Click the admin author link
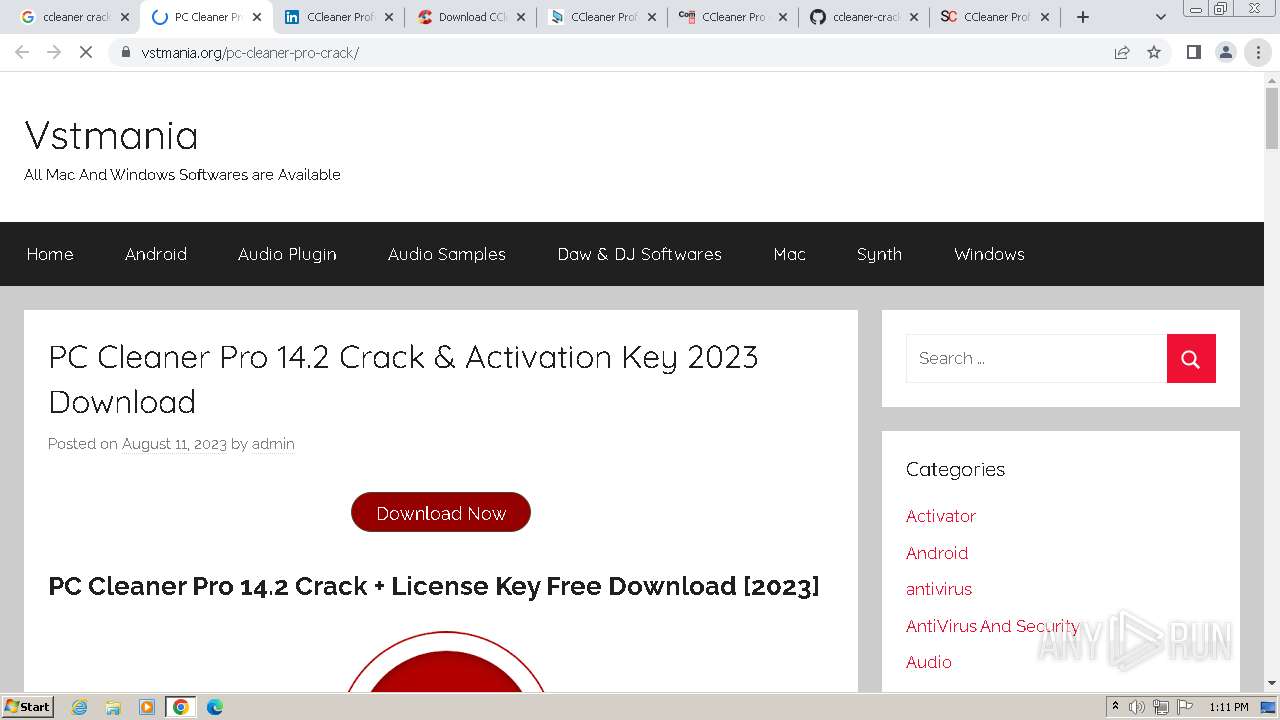This screenshot has height=720, width=1280. tap(273, 444)
